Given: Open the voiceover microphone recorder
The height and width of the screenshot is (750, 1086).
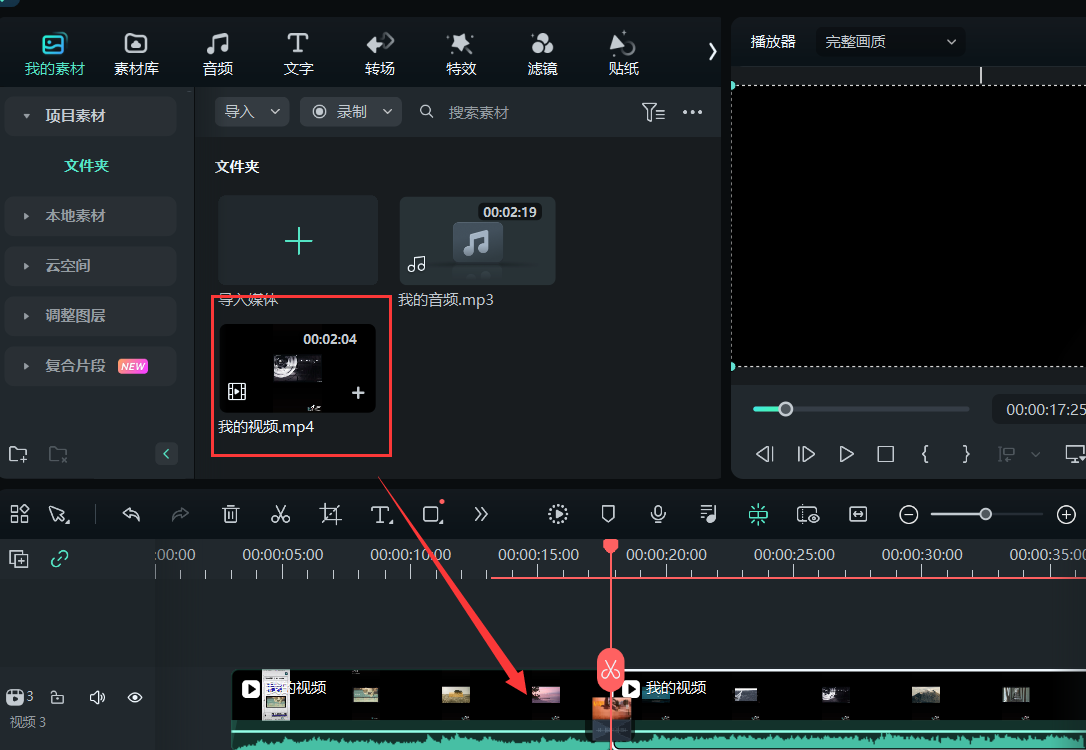Looking at the screenshot, I should 658,514.
